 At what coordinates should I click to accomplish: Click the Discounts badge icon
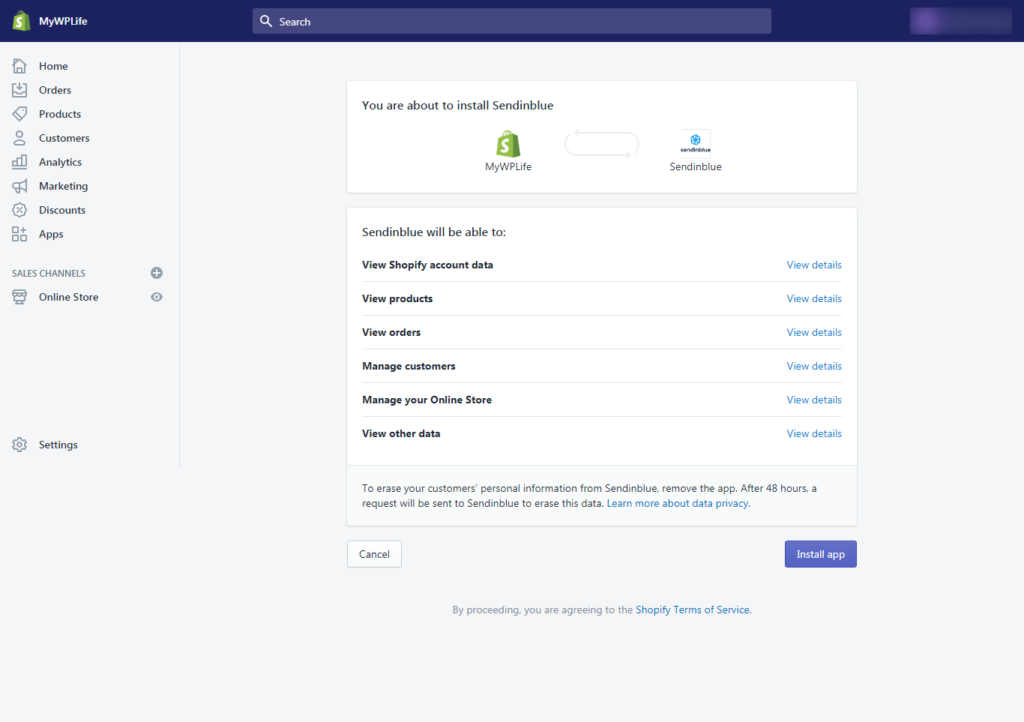(x=20, y=210)
